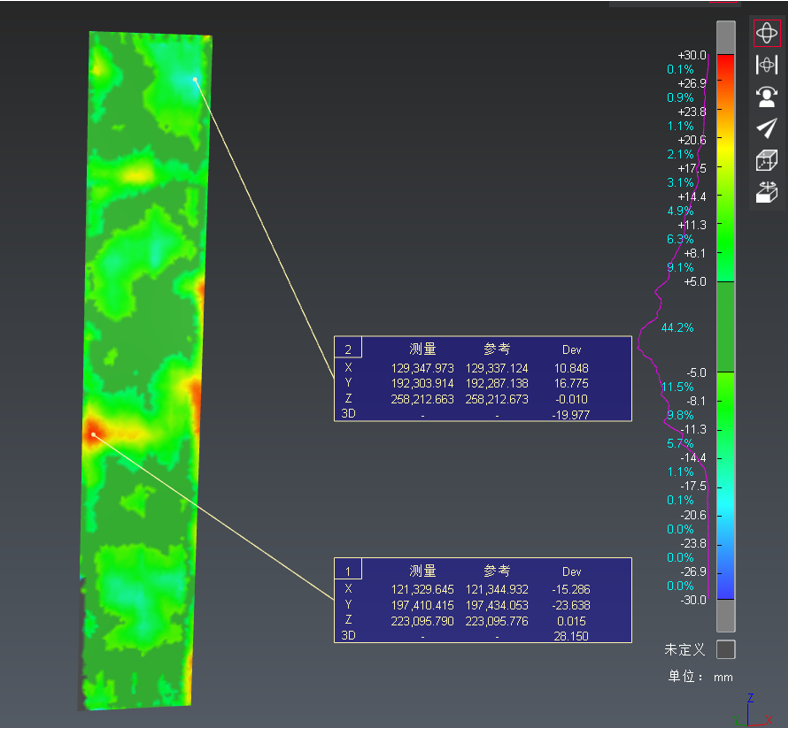Click Z deviation -0.010 in label 2
The height and width of the screenshot is (729, 788).
pos(571,399)
